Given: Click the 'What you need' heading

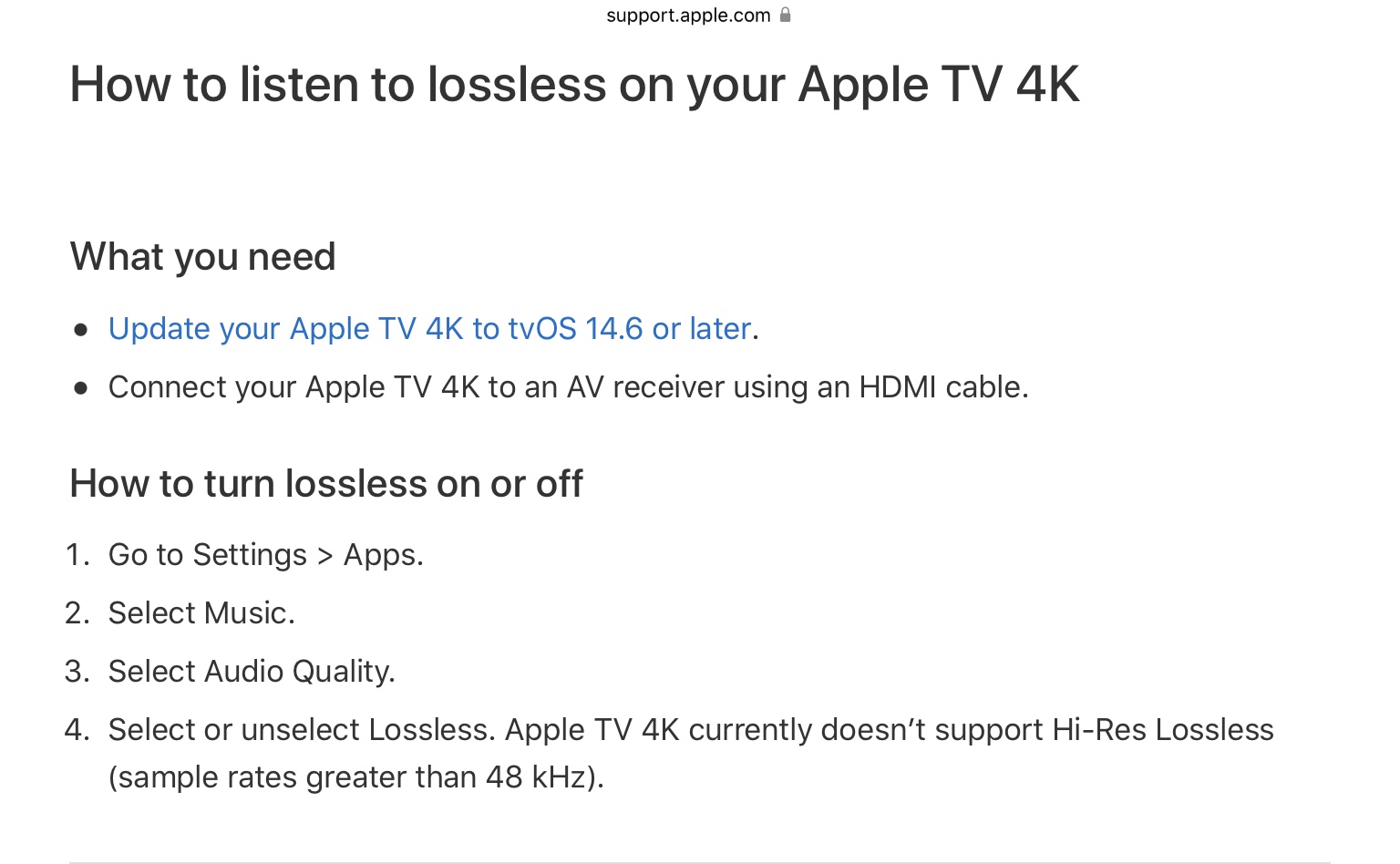Looking at the screenshot, I should click(202, 257).
